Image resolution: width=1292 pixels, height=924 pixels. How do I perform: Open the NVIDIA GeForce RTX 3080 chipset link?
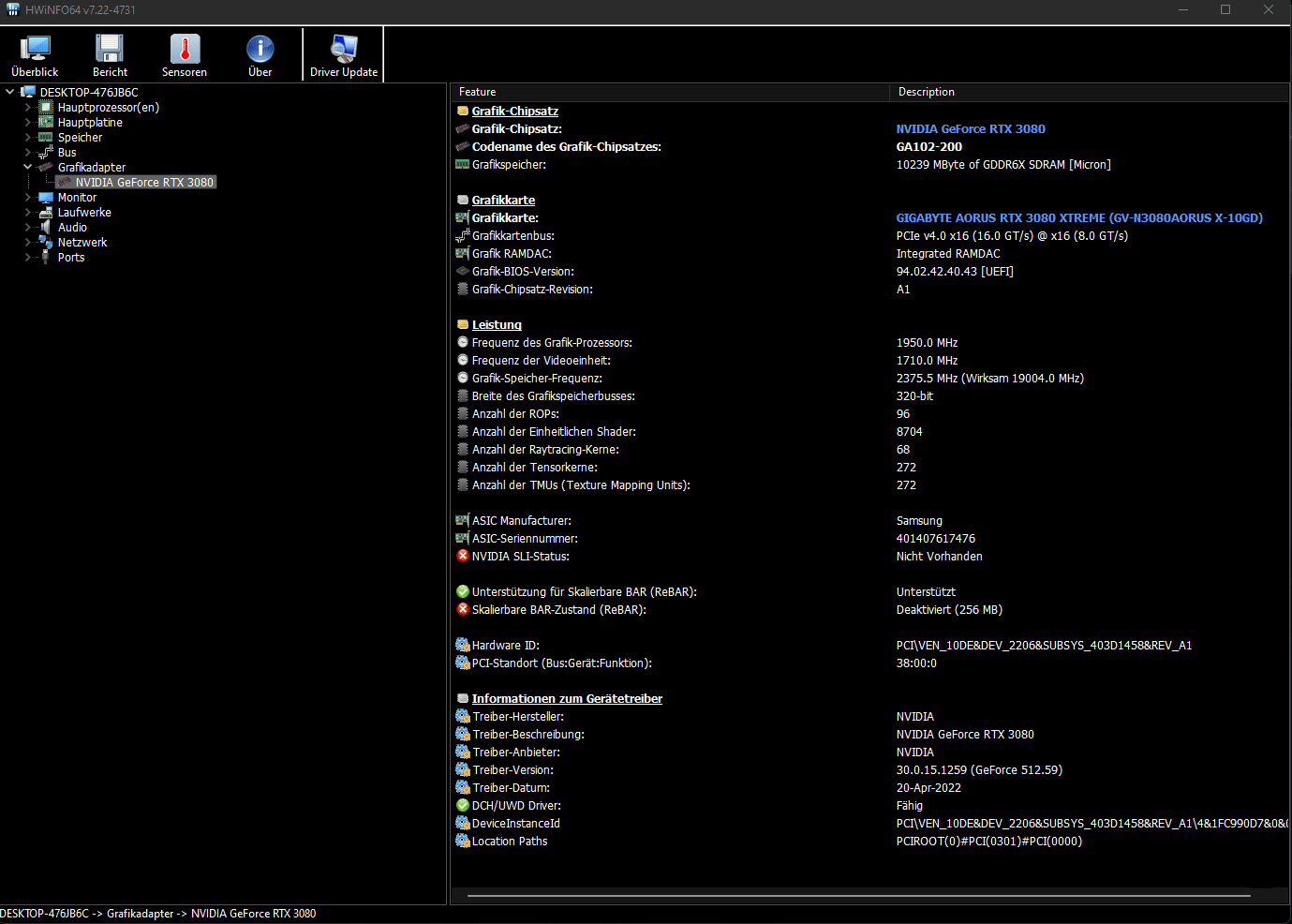tap(971, 129)
